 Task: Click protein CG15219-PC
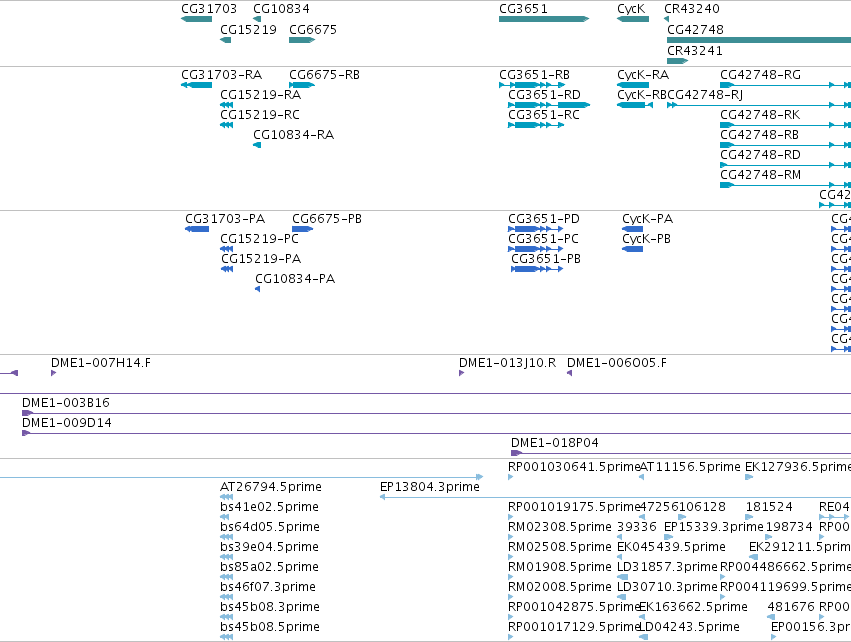pos(227,249)
